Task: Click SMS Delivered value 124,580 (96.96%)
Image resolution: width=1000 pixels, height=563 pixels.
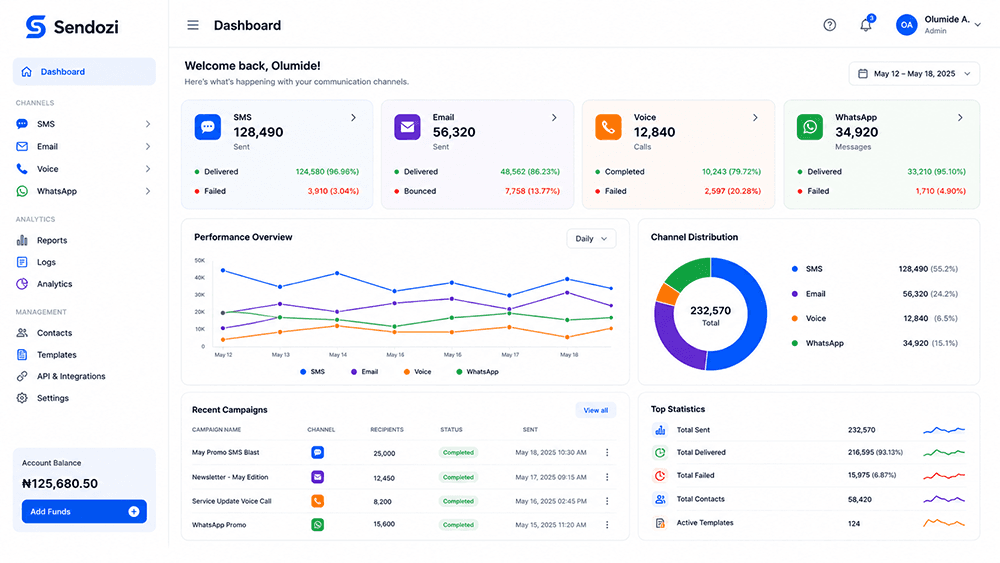Action: pos(327,172)
